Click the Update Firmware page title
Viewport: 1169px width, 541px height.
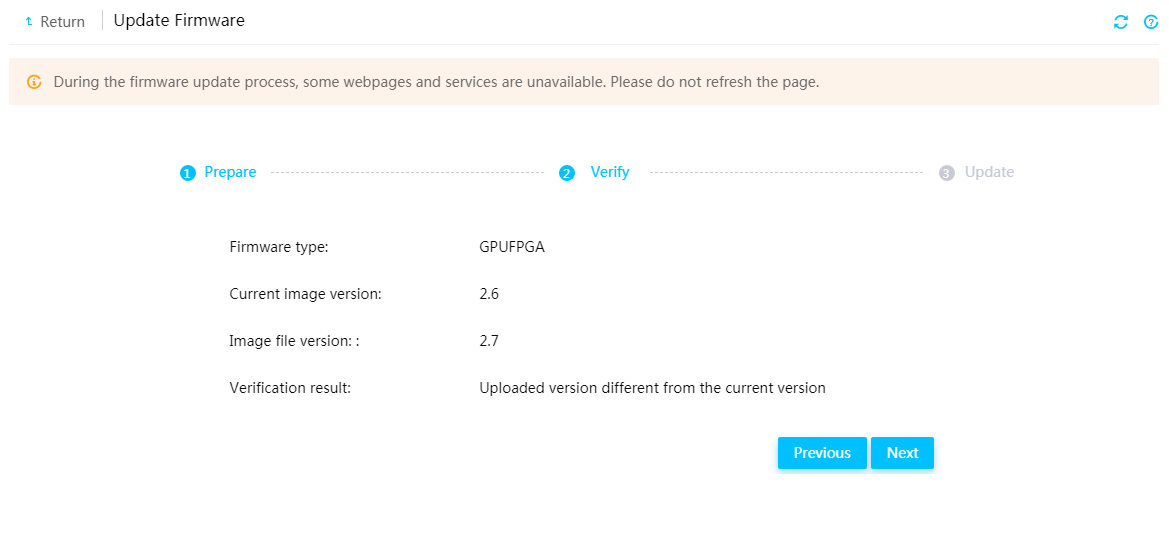point(179,21)
